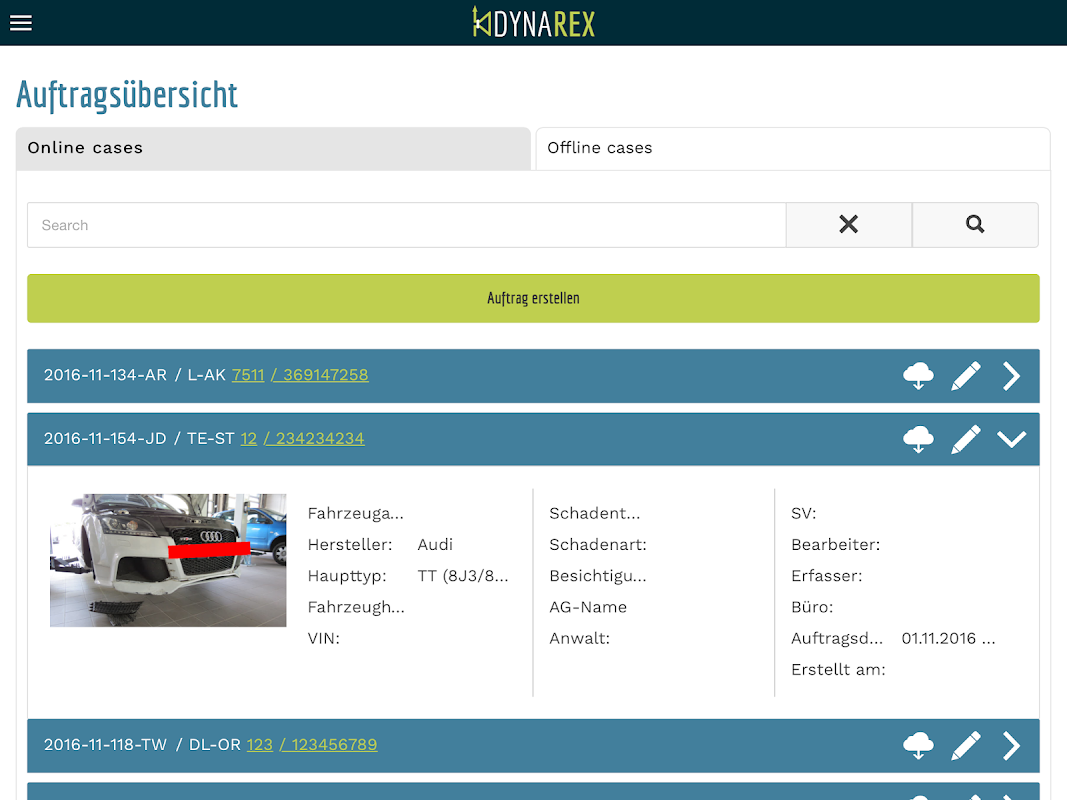Screen dimensions: 1067x800
Task: Expand case 2016-11-134-AR chevron
Action: pyautogui.click(x=1011, y=376)
